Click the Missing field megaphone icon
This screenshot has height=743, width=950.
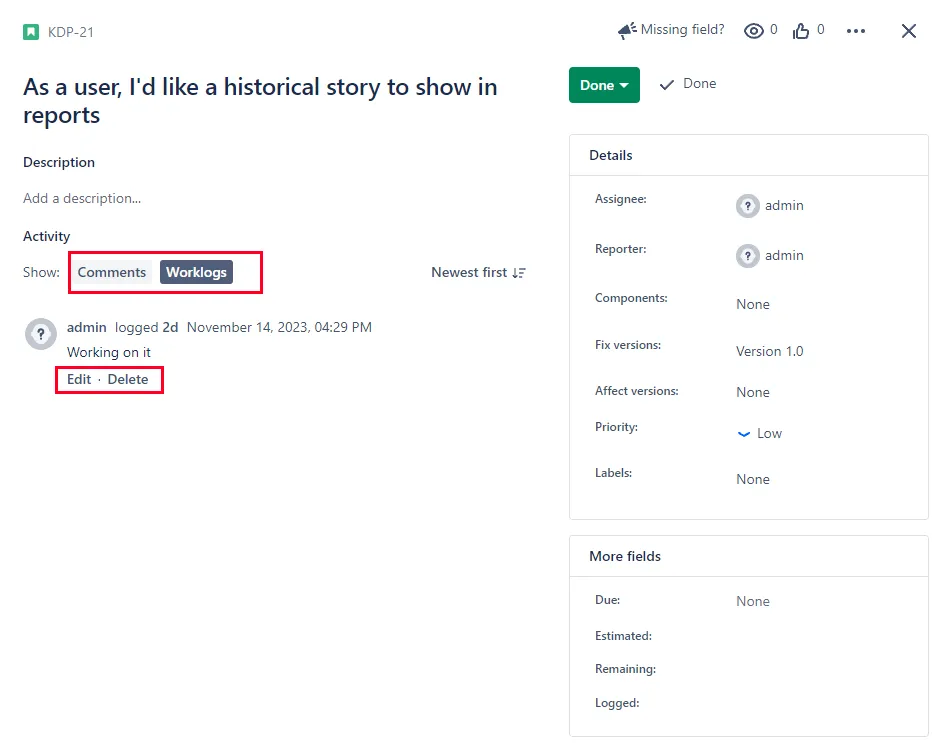[x=626, y=30]
